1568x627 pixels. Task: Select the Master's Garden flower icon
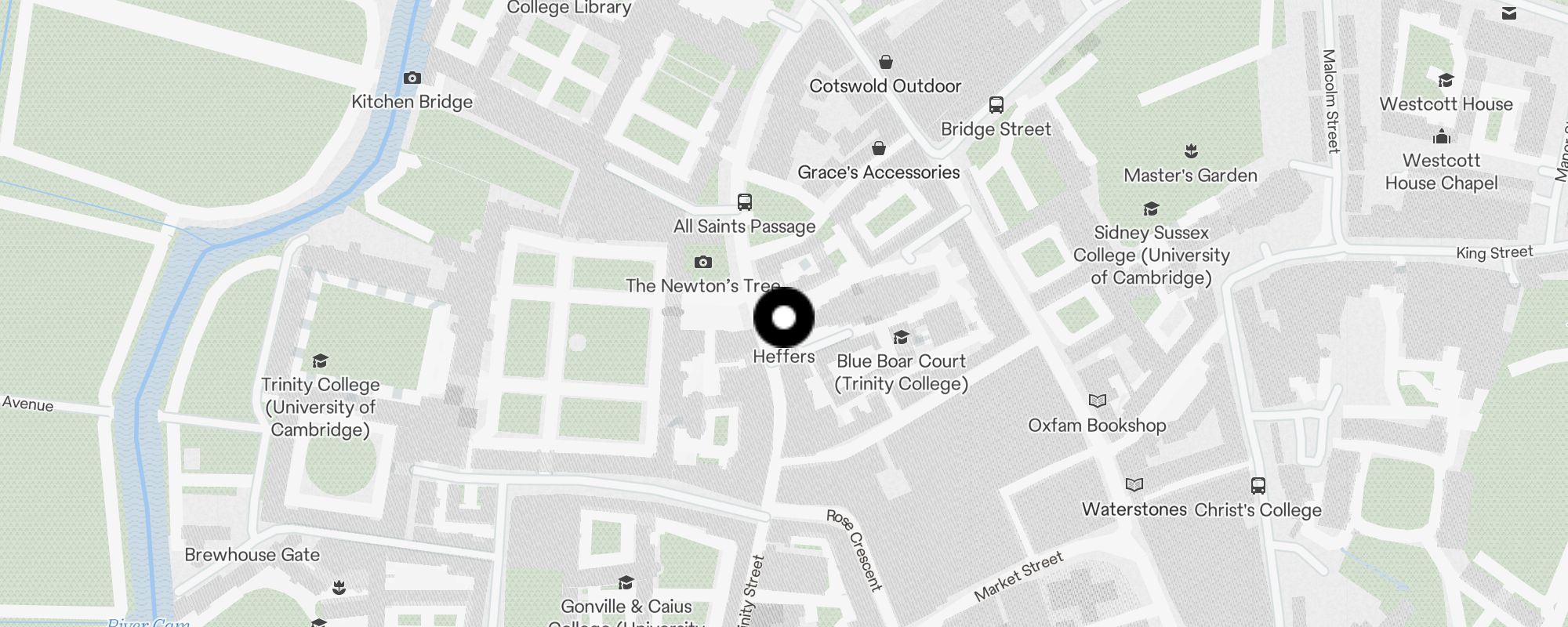pos(1191,150)
